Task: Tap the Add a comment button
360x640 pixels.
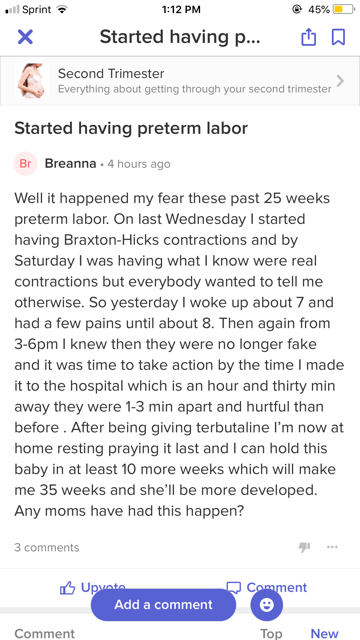Action: 163,604
